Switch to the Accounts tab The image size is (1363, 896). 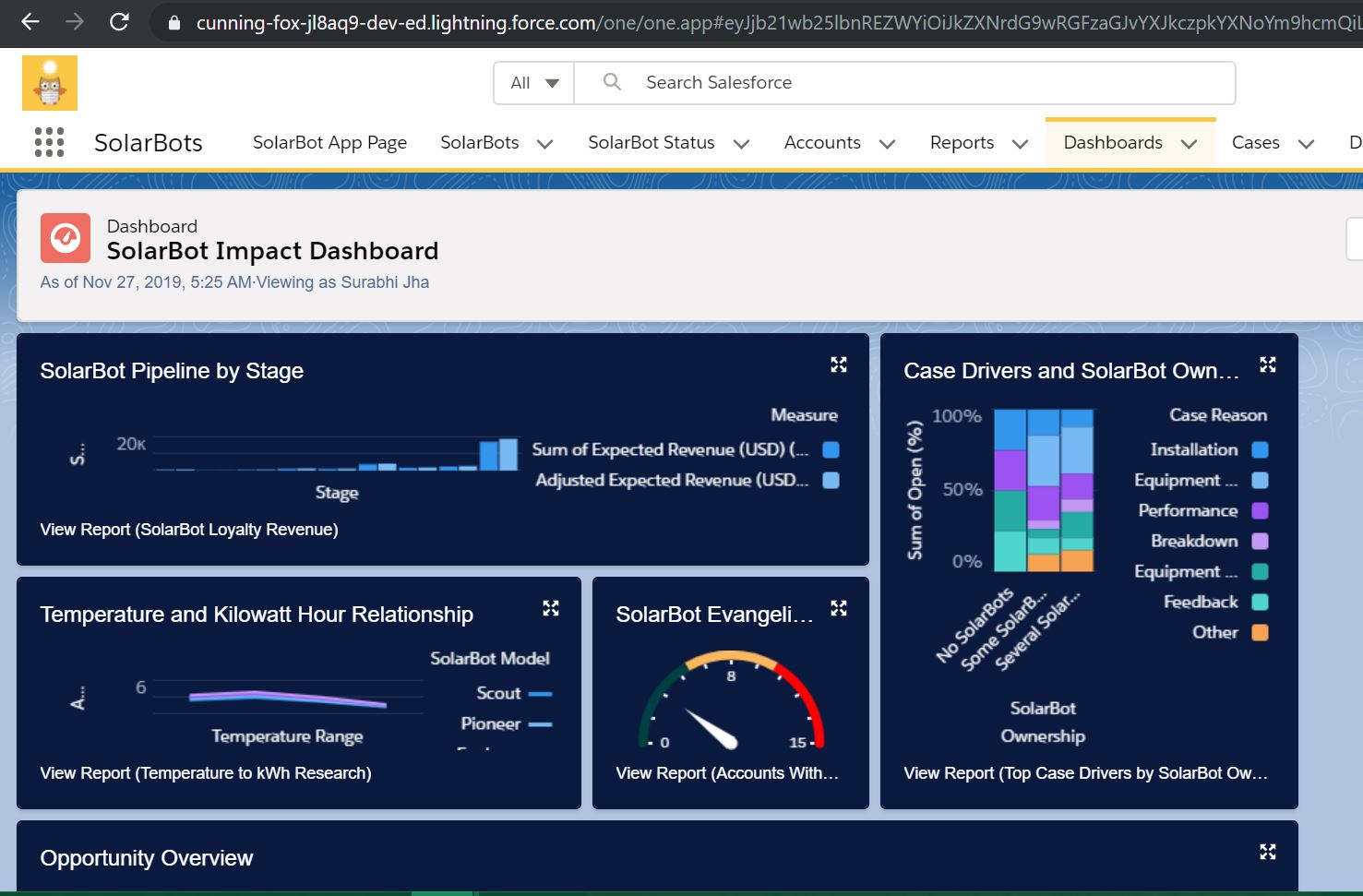[822, 142]
